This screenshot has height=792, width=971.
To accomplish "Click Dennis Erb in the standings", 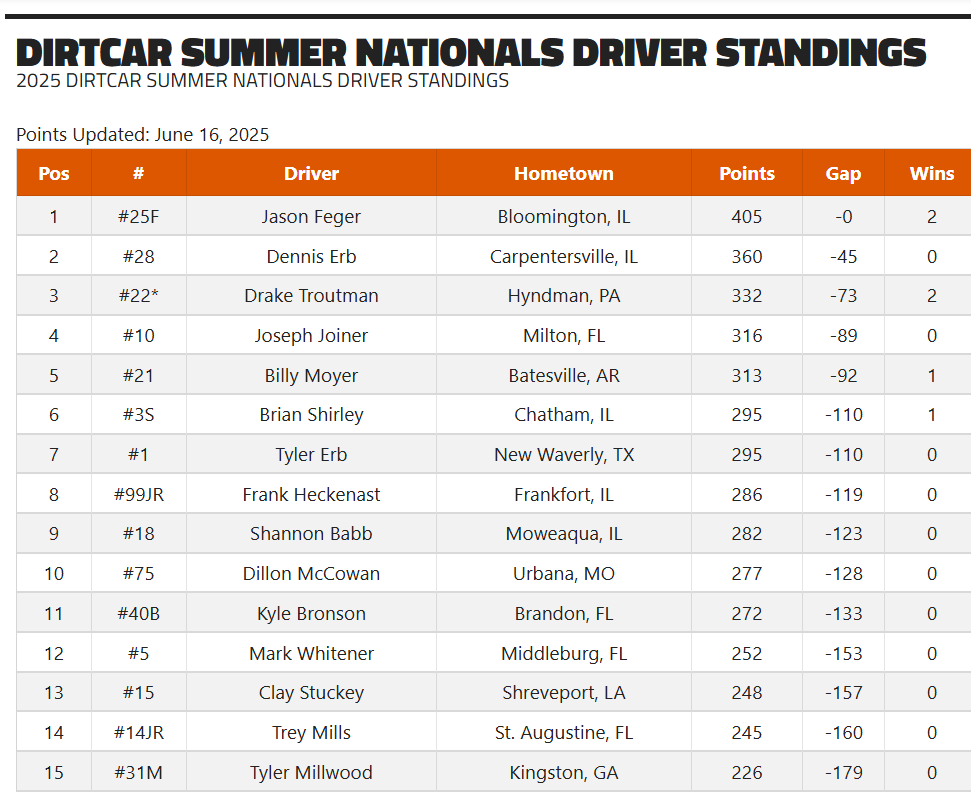I will coord(311,256).
